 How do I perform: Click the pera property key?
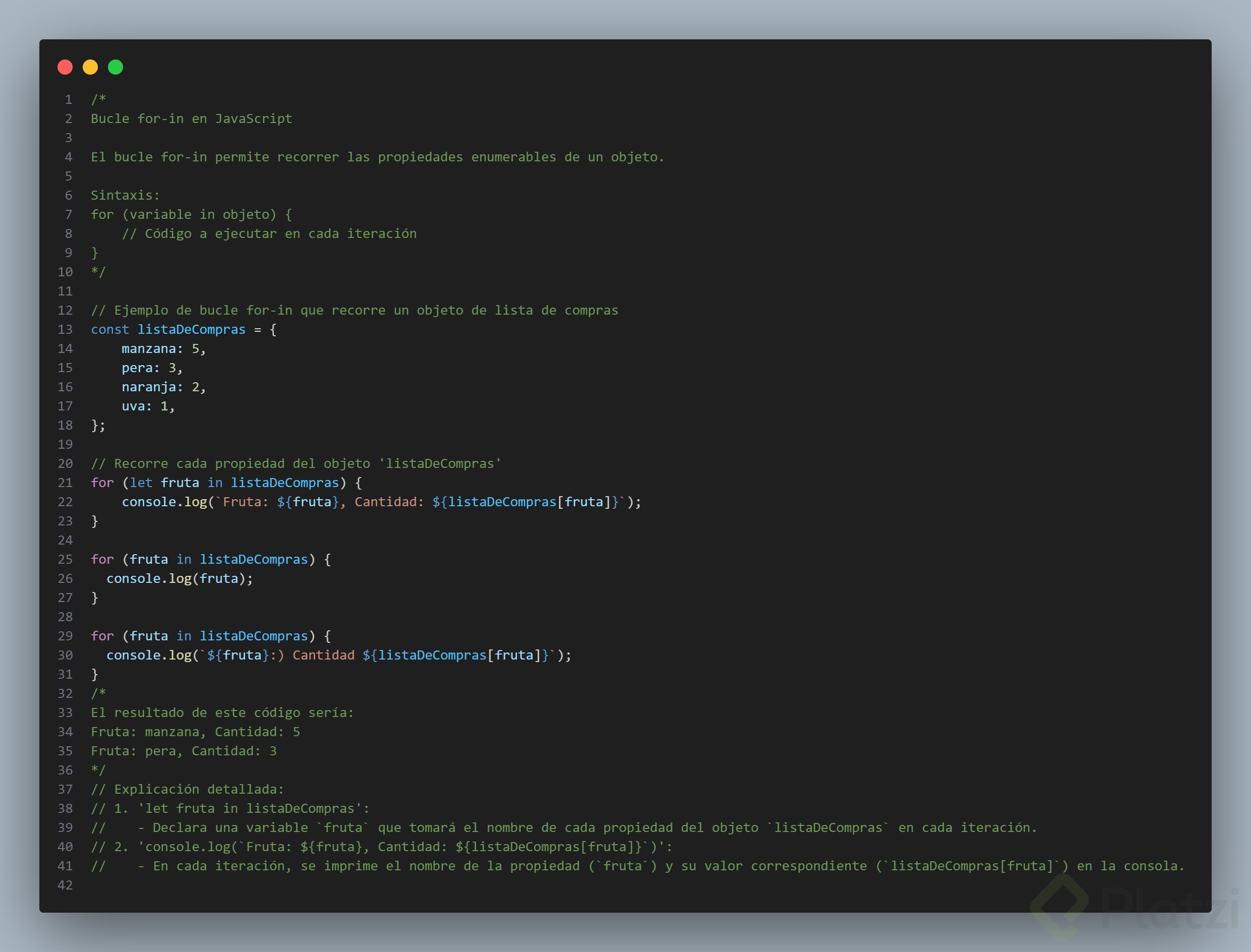point(137,368)
